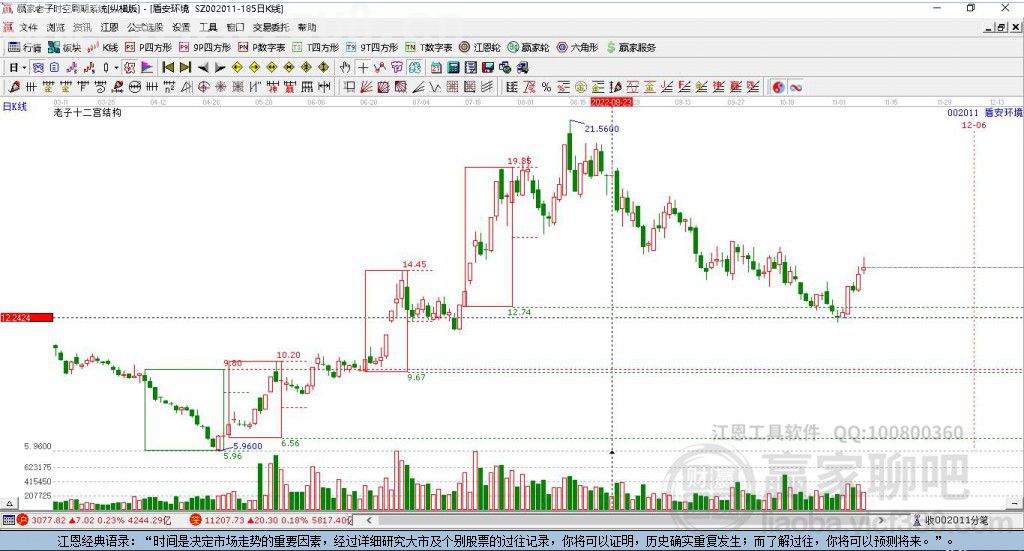The height and width of the screenshot is (551, 1024).
Task: Click the red floppy save icon
Action: click(488, 67)
